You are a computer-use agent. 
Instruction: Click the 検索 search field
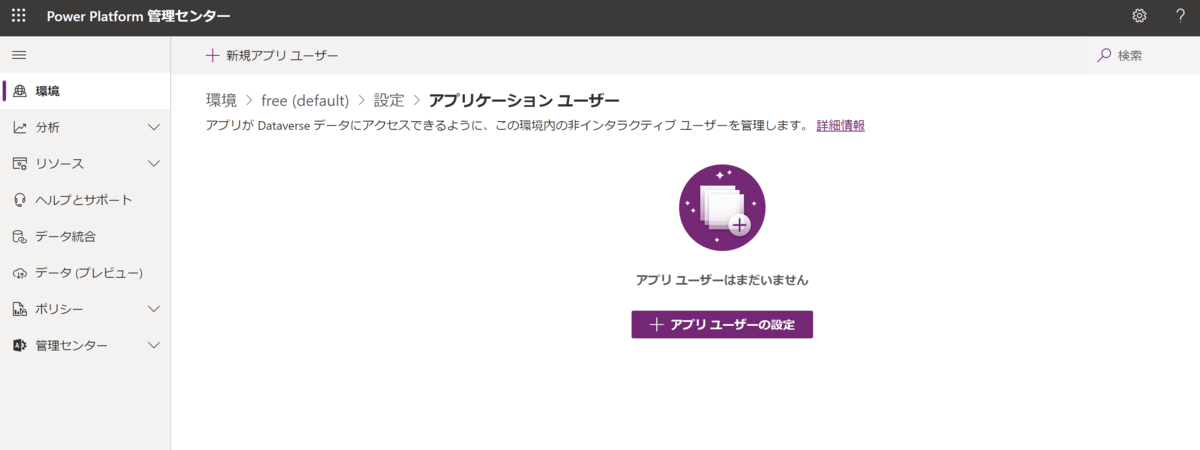[x=1142, y=55]
